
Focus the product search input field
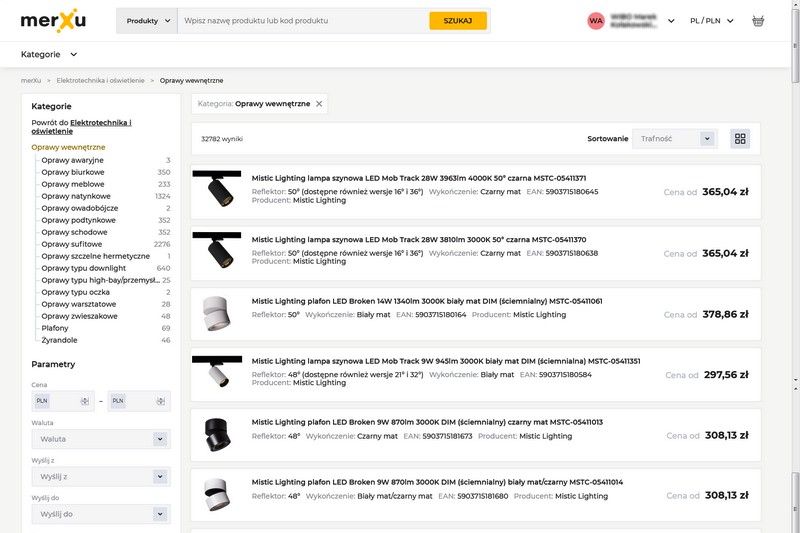pyautogui.click(x=303, y=21)
